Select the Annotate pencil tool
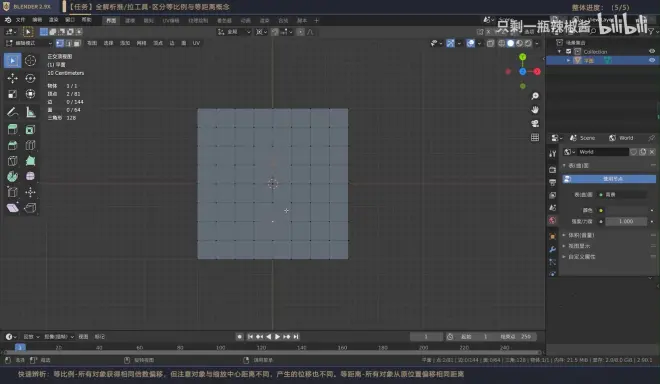The height and width of the screenshot is (384, 660). click(13, 112)
